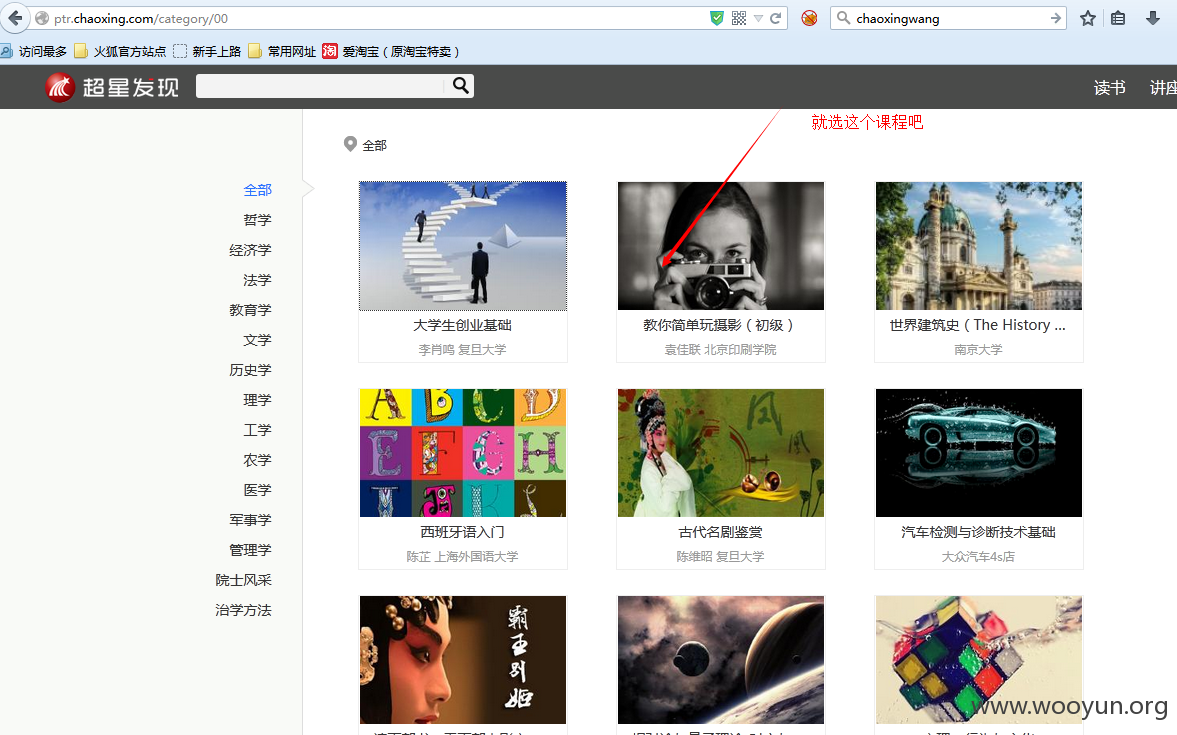This screenshot has width=1177, height=735.
Task: Open the 火狐官方站点 bookmark folder
Action: [120, 51]
